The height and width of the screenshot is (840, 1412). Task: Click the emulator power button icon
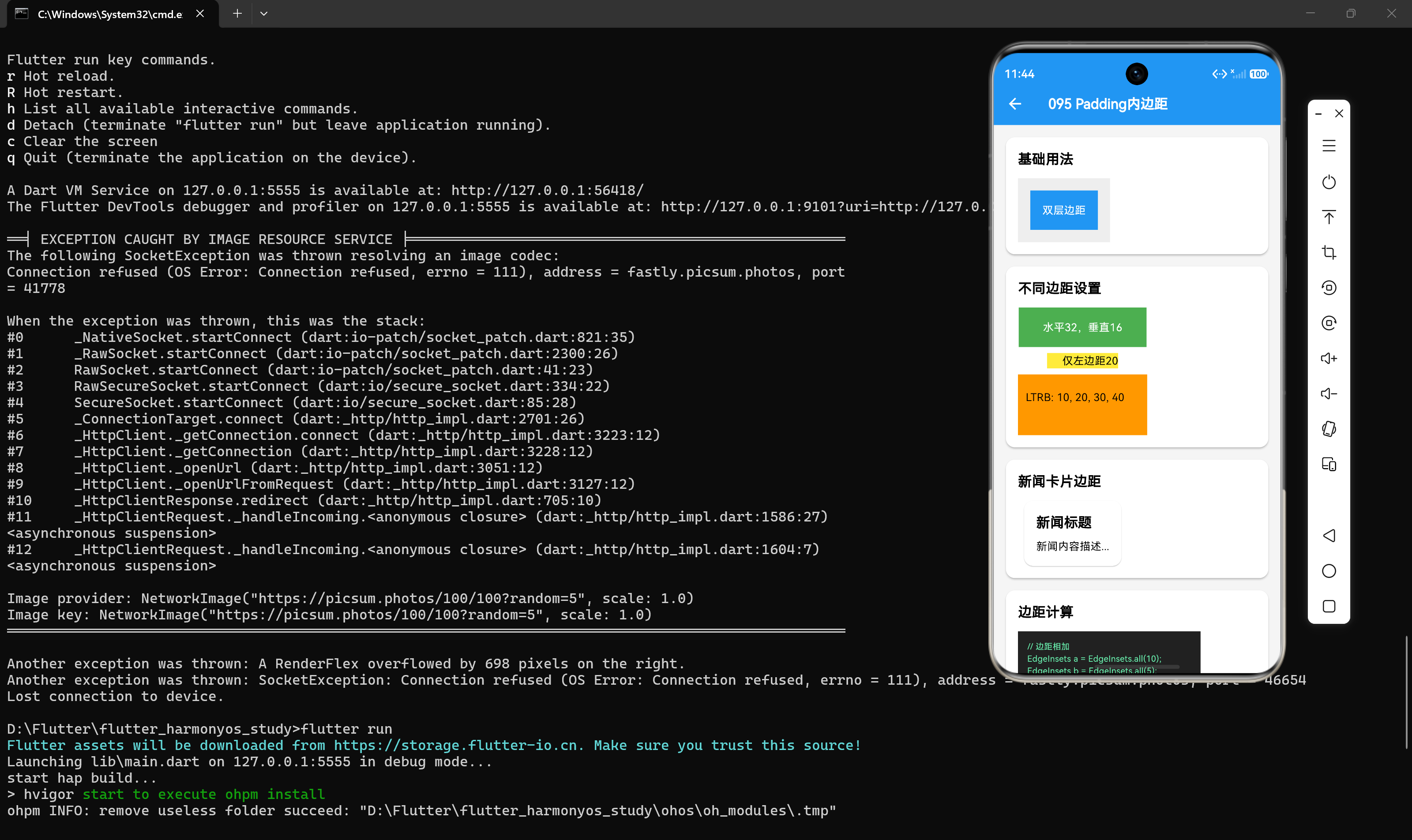(1329, 182)
